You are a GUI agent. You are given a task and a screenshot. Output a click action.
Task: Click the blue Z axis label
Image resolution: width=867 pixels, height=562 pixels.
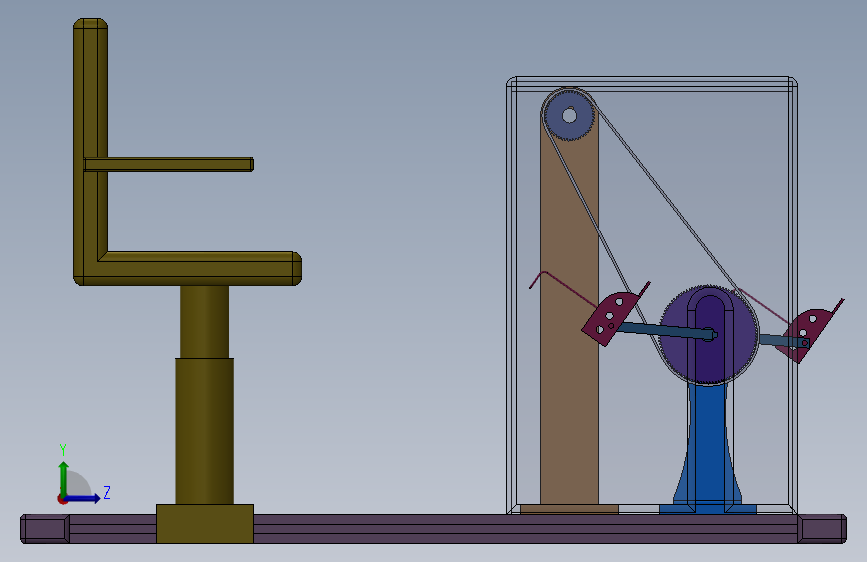(107, 492)
